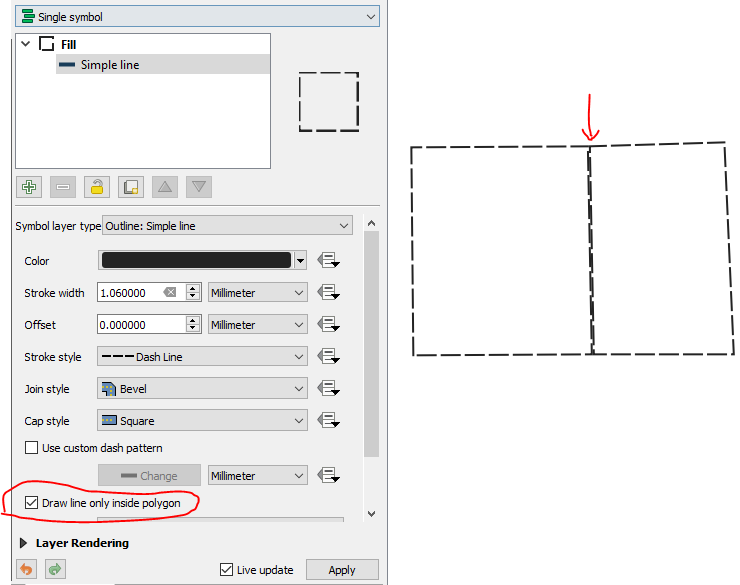Undo the last style change

pos(26,569)
